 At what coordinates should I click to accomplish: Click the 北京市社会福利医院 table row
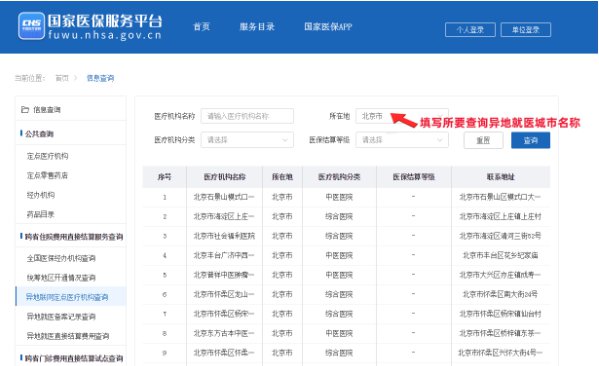(x=346, y=236)
